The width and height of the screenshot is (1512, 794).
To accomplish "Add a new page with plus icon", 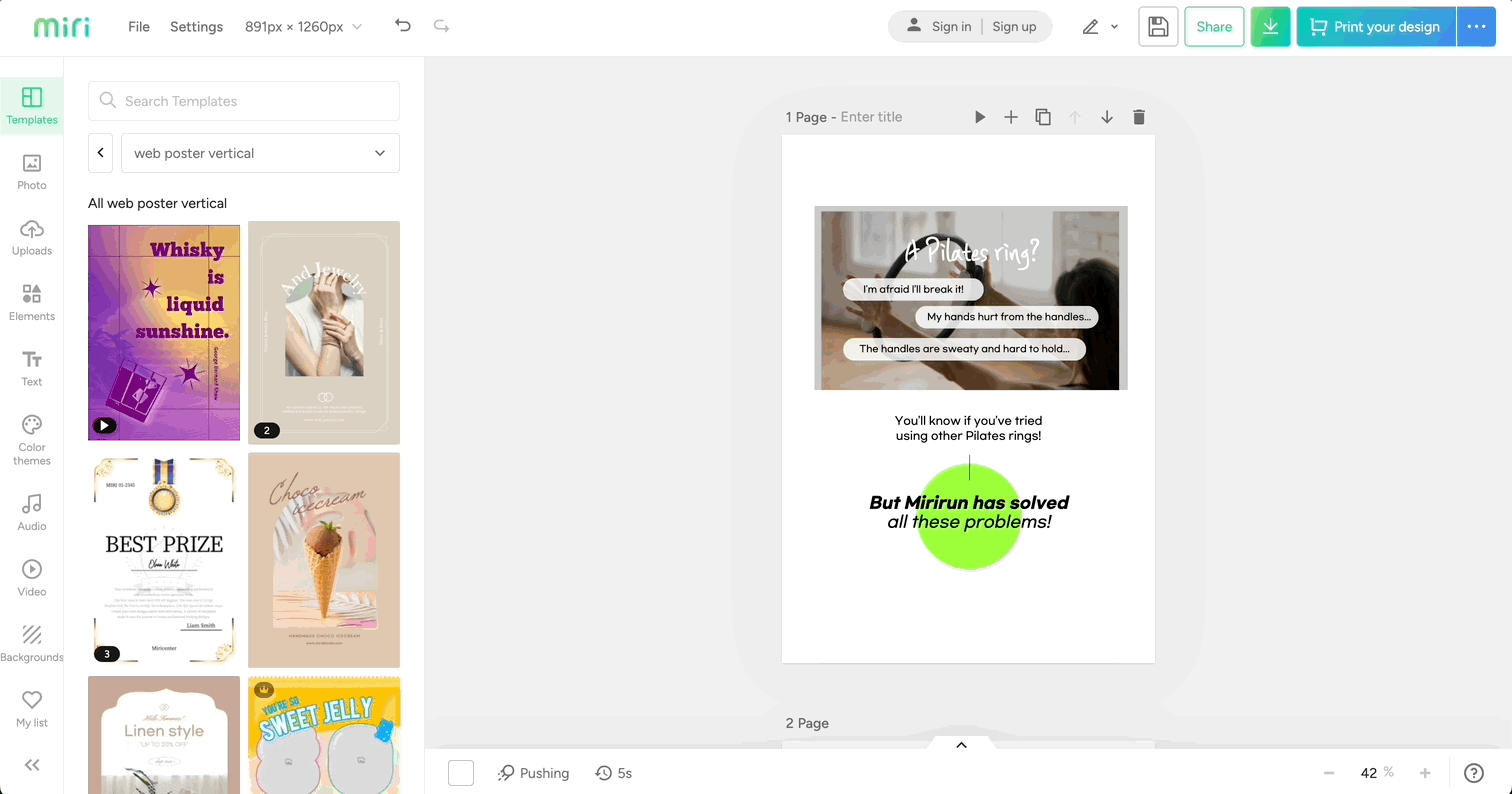I will tap(1011, 117).
